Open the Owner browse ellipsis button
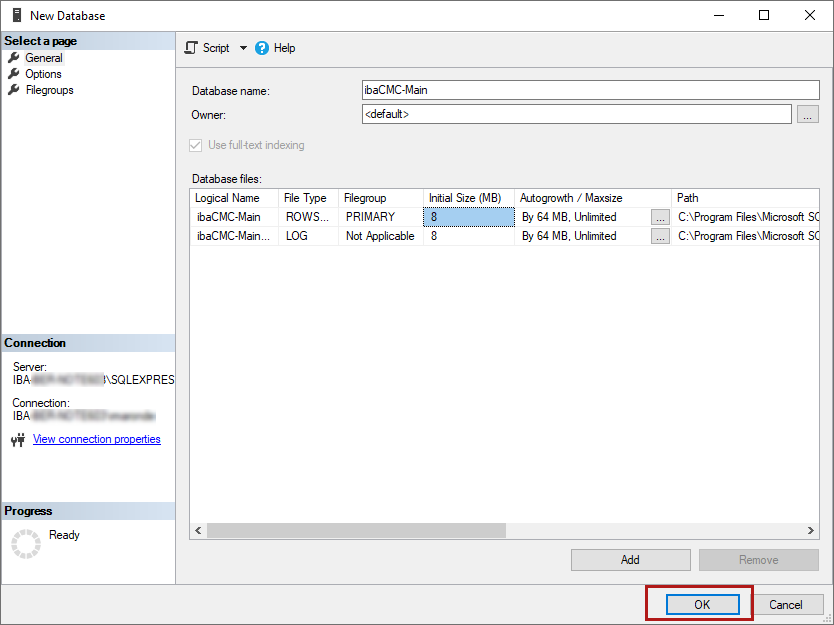Image resolution: width=834 pixels, height=625 pixels. [x=808, y=115]
